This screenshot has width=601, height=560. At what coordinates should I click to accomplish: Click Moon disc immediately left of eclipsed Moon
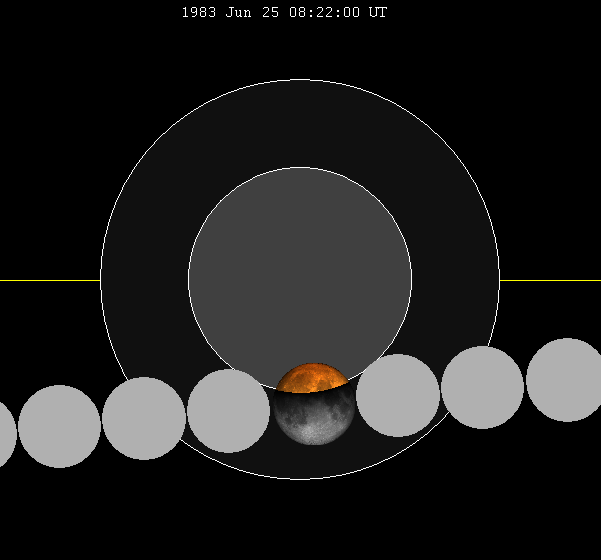228,411
